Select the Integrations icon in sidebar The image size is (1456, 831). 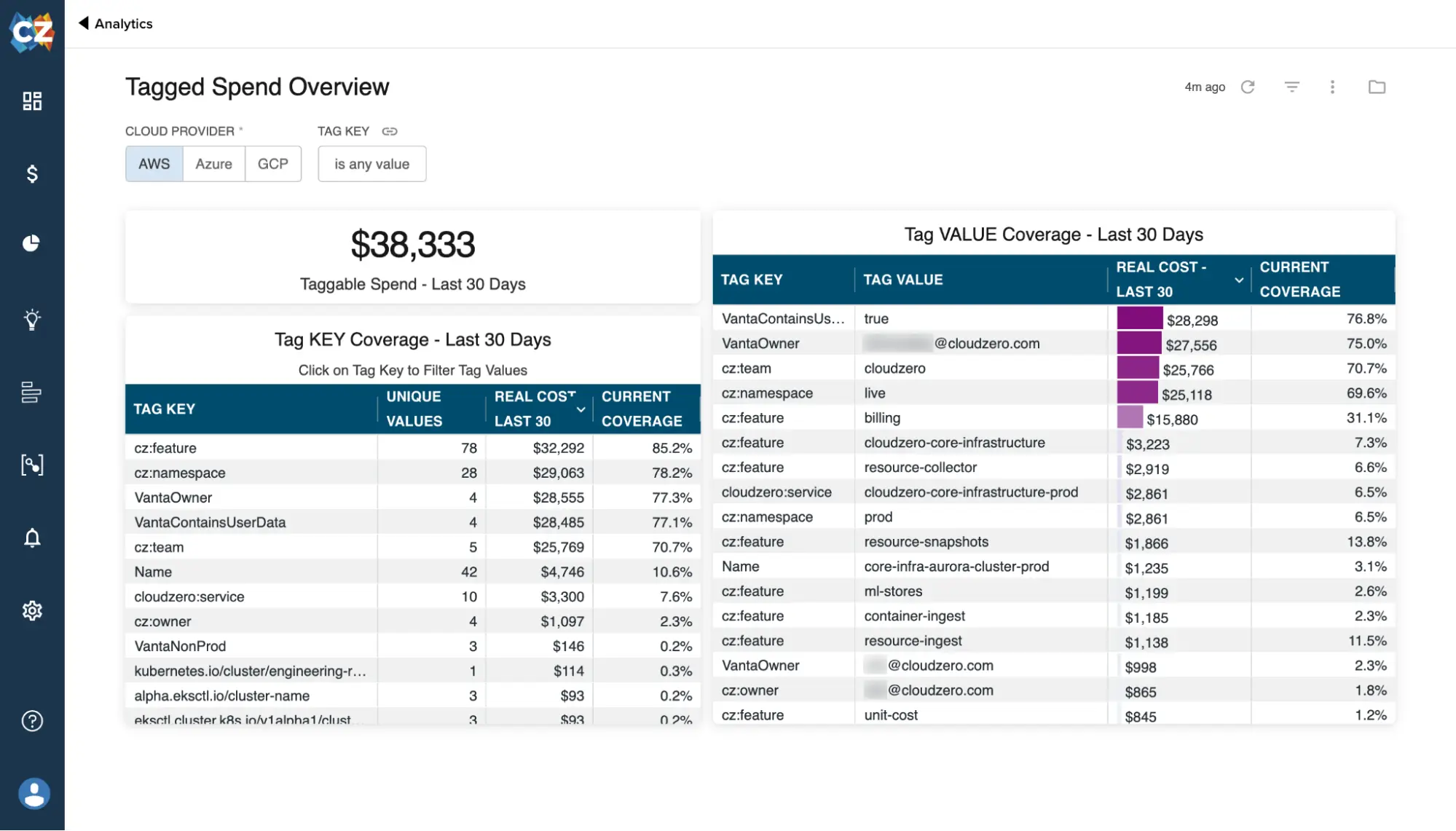point(32,464)
